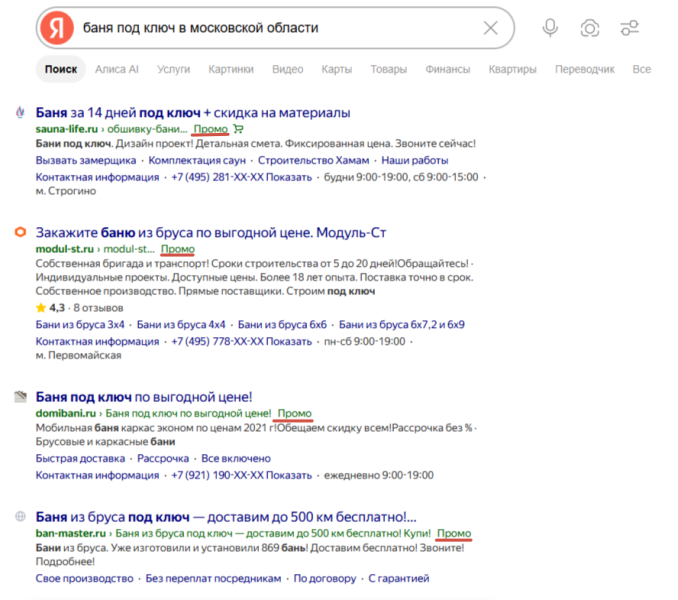This screenshot has height=600, width=678.
Task: Open 'Наши работы' sitelink
Action: point(415,160)
